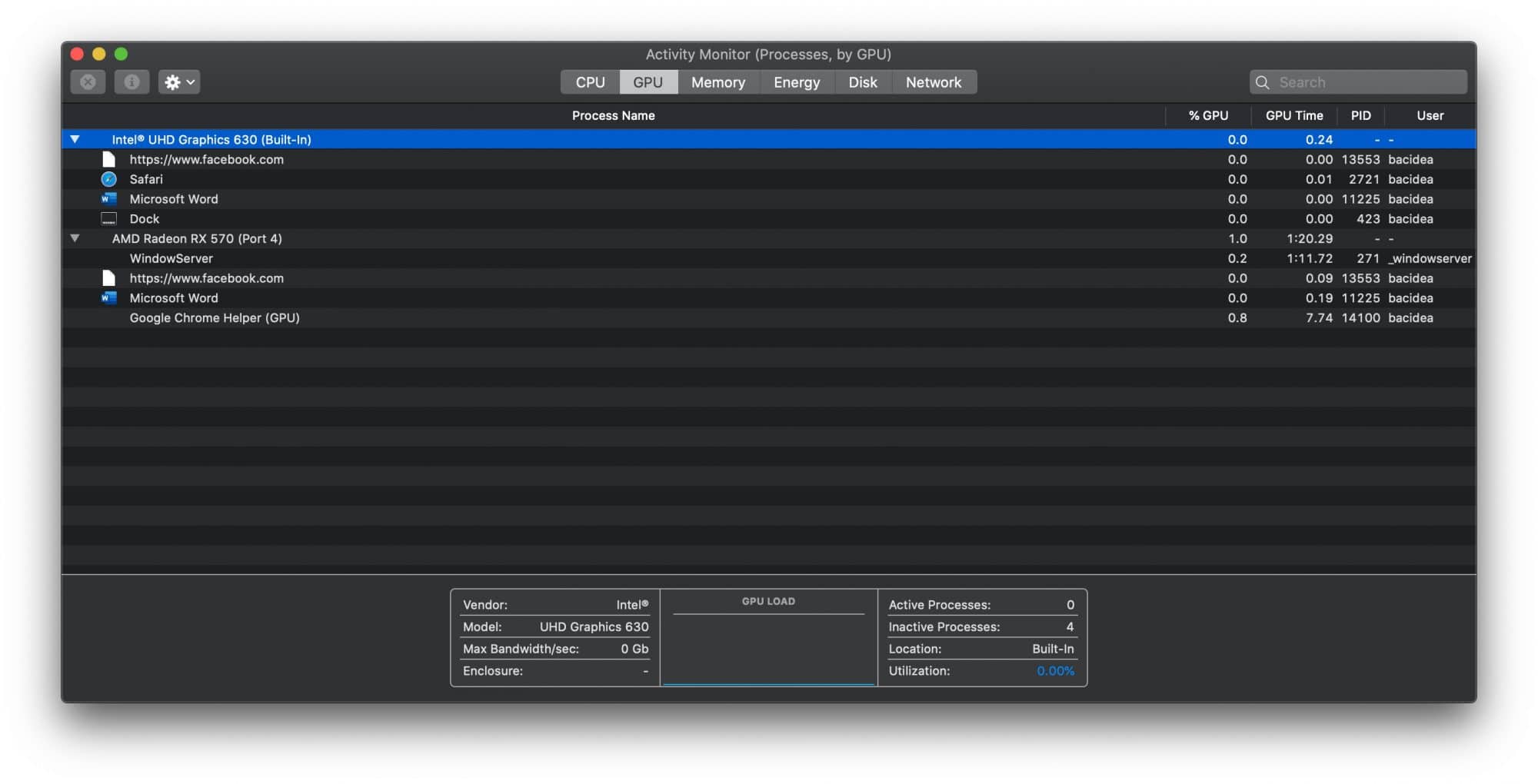
Task: Minimize the Activity Monitor window
Action: [99, 54]
